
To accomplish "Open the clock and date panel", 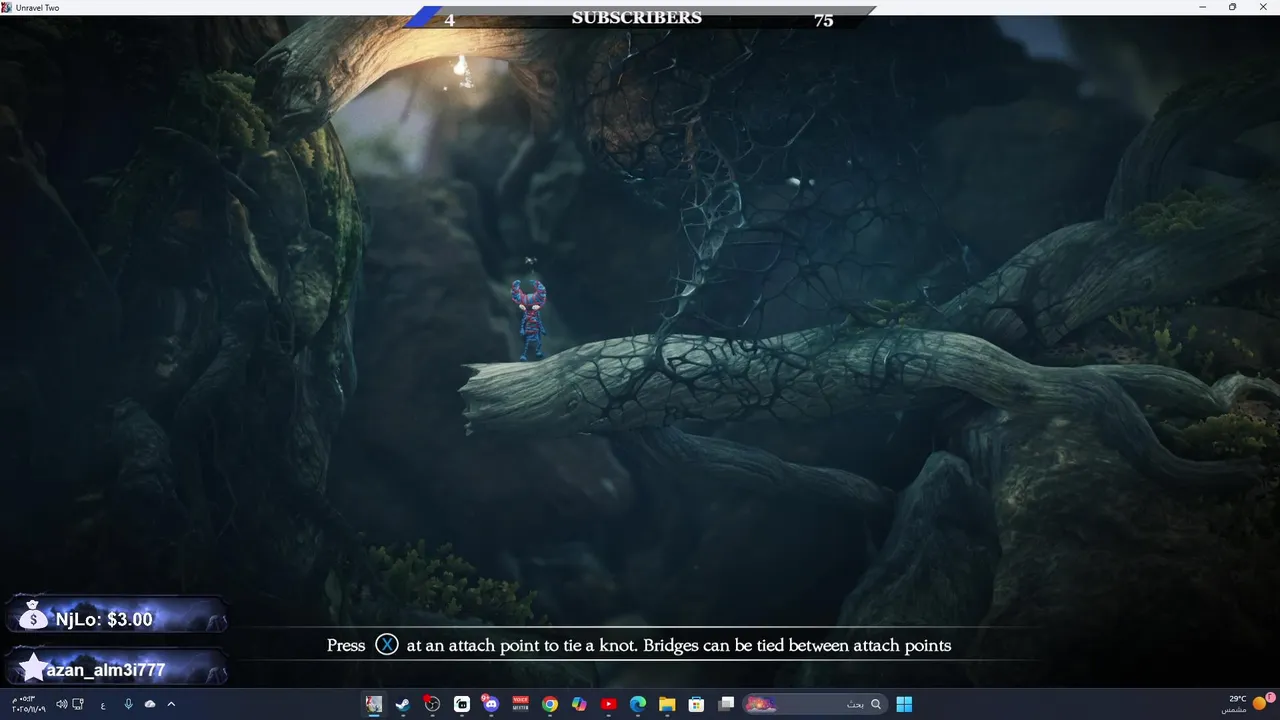I will (28, 704).
